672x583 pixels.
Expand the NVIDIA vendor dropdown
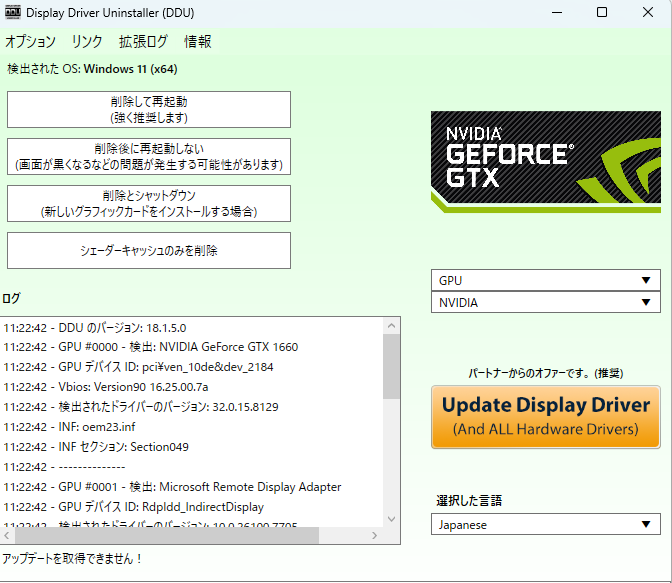point(546,302)
